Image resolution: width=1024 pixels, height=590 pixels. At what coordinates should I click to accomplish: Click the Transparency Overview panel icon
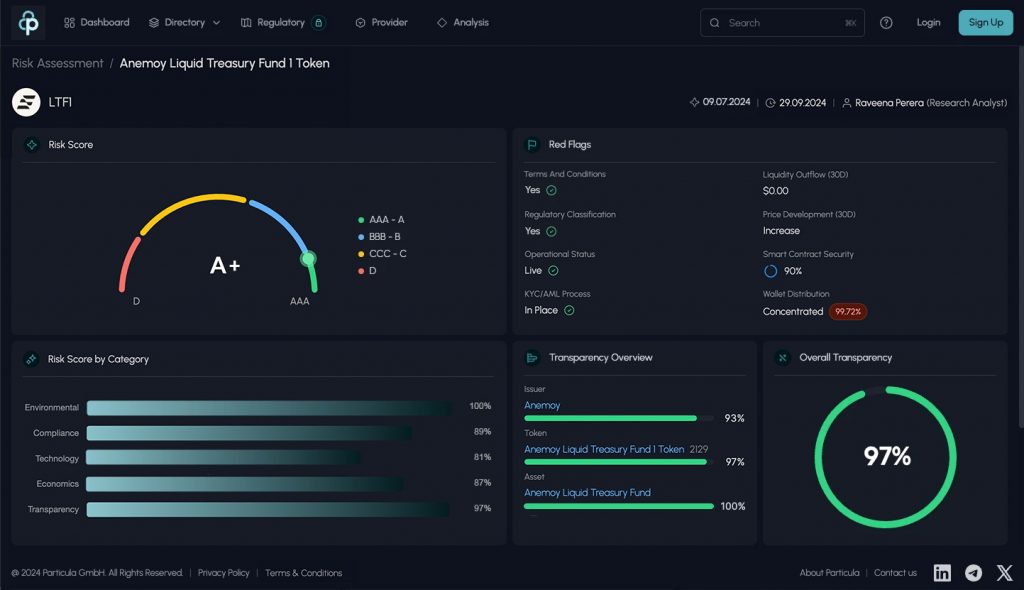(x=532, y=357)
